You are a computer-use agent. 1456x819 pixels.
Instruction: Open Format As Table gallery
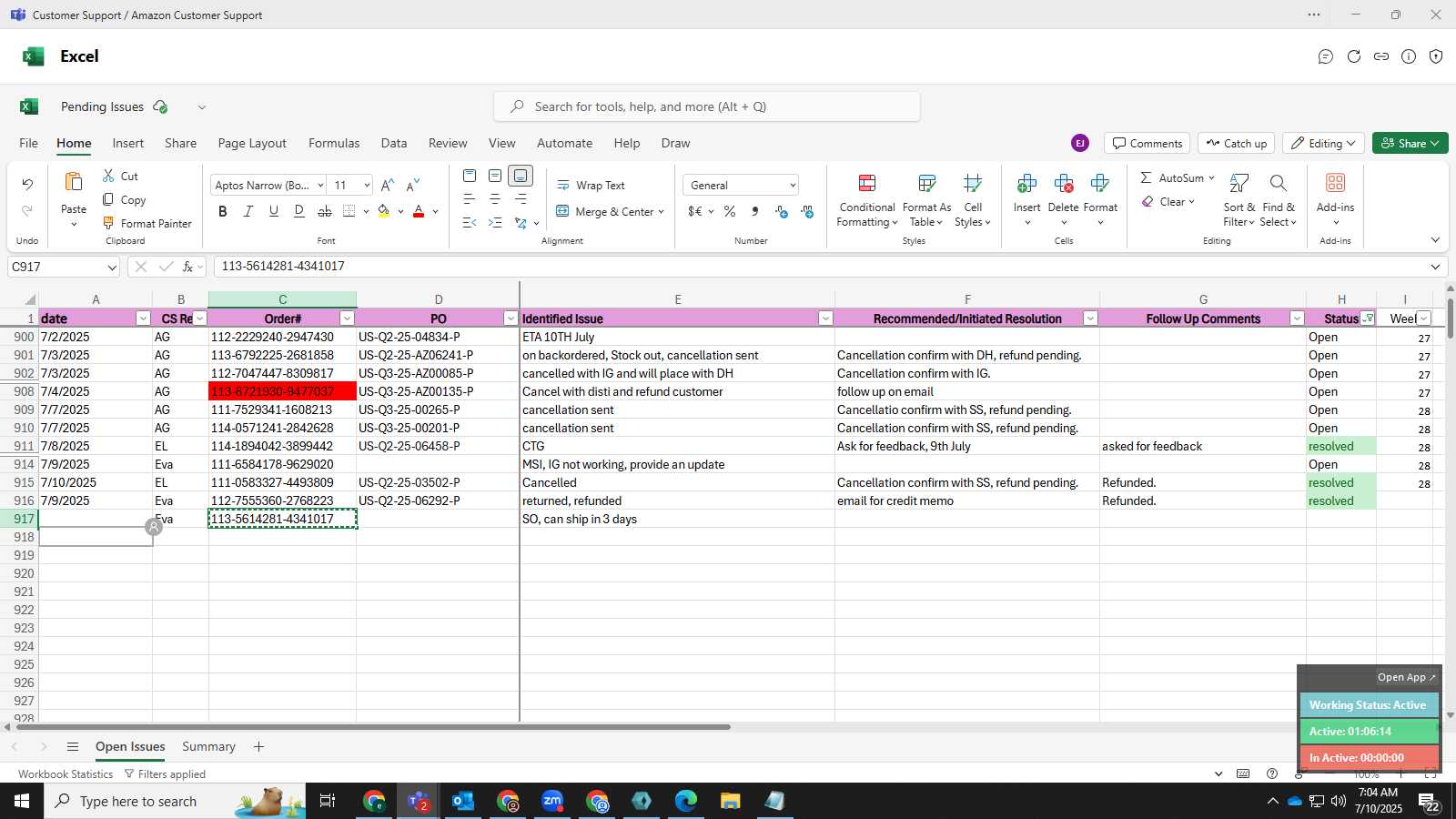point(926,200)
